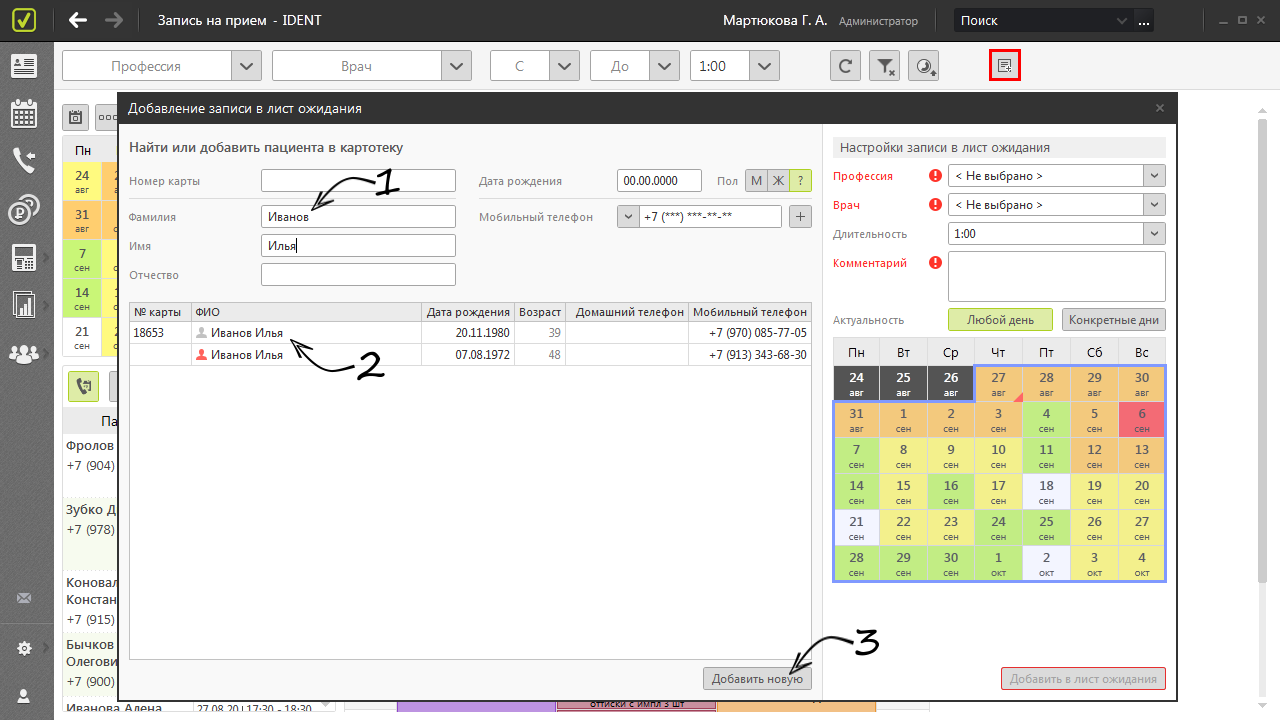Click the Номер карты input field
Screen dimensions: 1280x720
[x=358, y=181]
